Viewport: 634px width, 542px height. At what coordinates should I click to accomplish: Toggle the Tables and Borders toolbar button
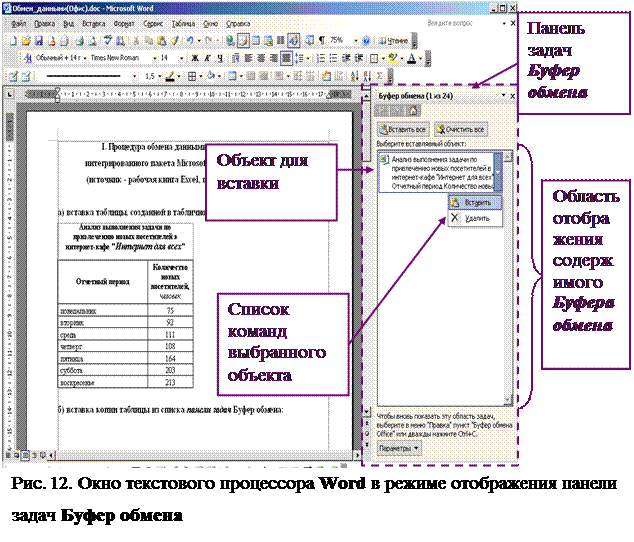[243, 40]
